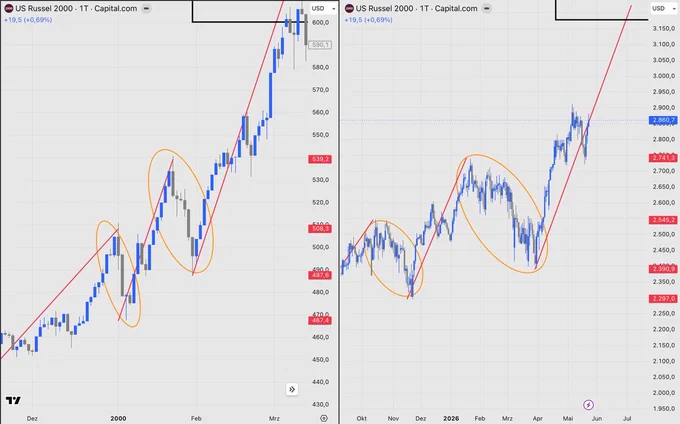
Task: Click the Nov label on the time axis
Action: (393, 418)
